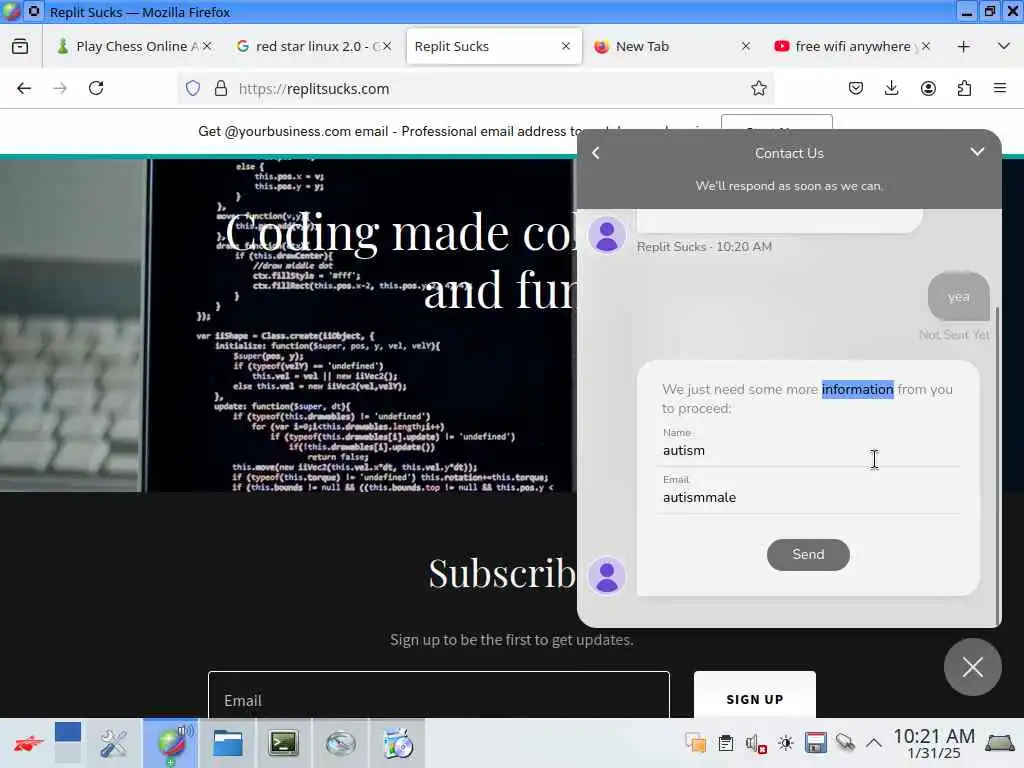Click the user avatar beside Replit Sucks message
Screen dimensions: 1024x768
point(607,235)
